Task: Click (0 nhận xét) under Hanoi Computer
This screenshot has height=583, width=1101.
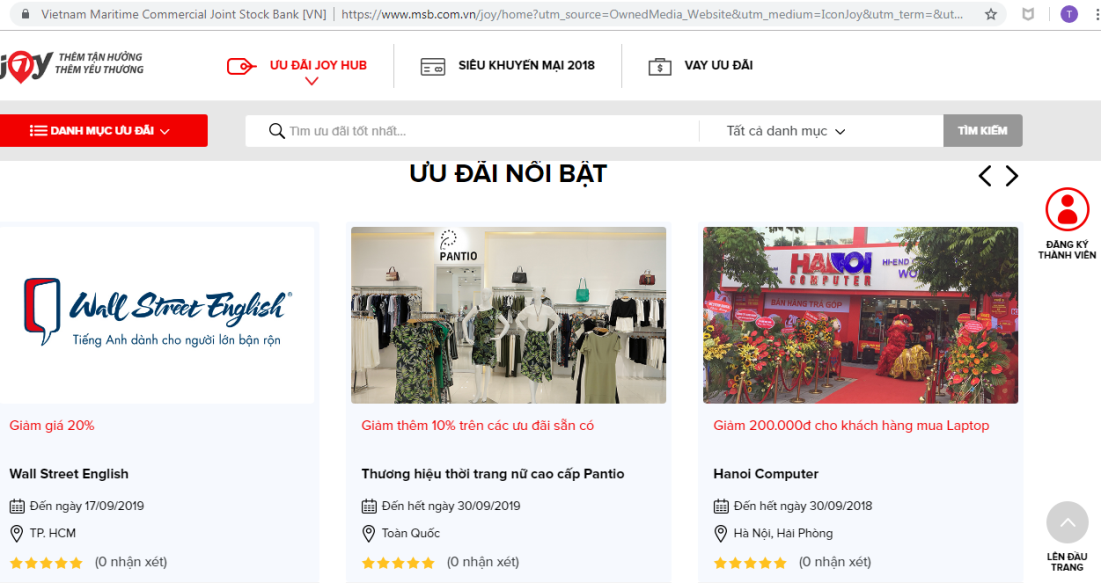Action: [835, 562]
